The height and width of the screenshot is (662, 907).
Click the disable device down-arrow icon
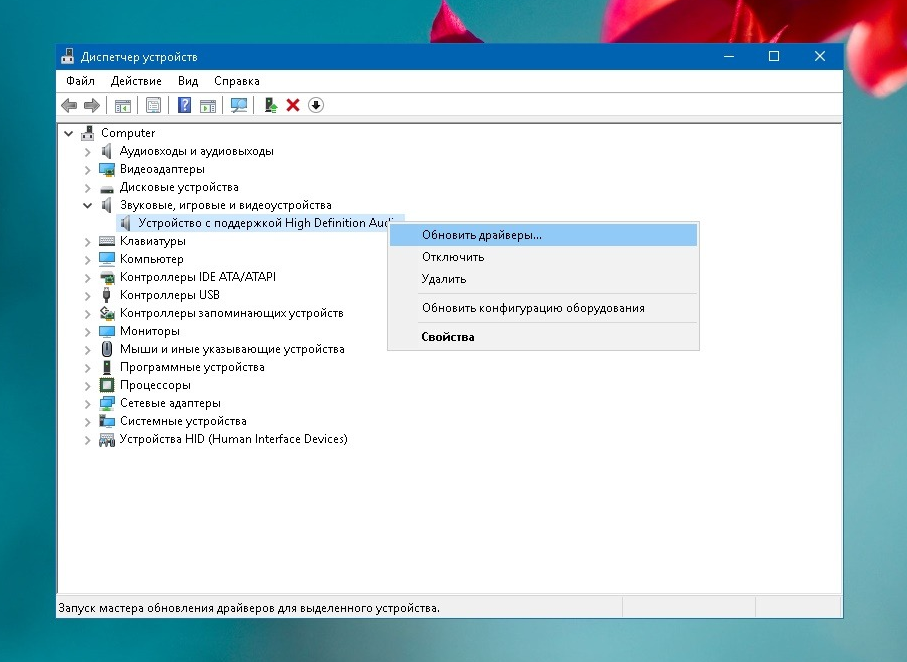[316, 105]
